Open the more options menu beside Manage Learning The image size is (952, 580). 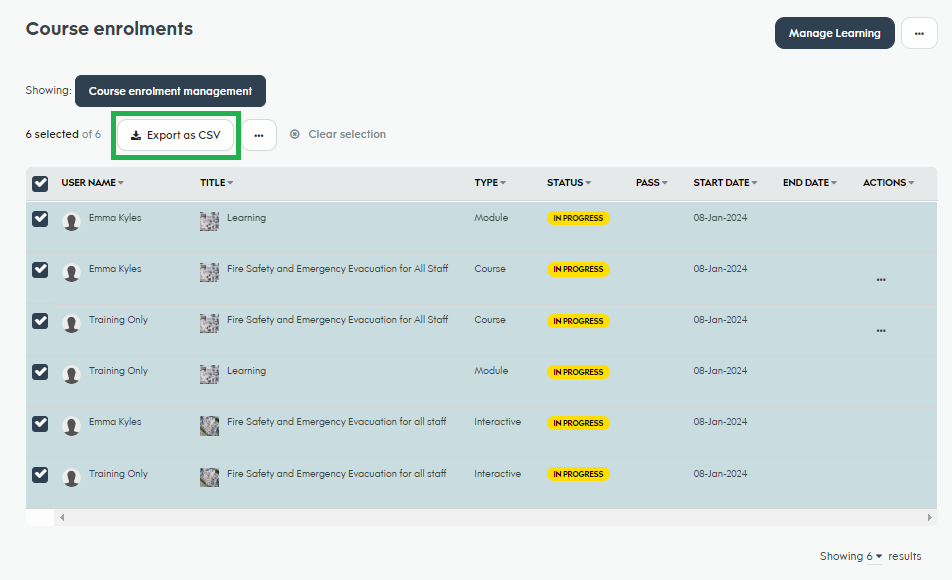919,33
